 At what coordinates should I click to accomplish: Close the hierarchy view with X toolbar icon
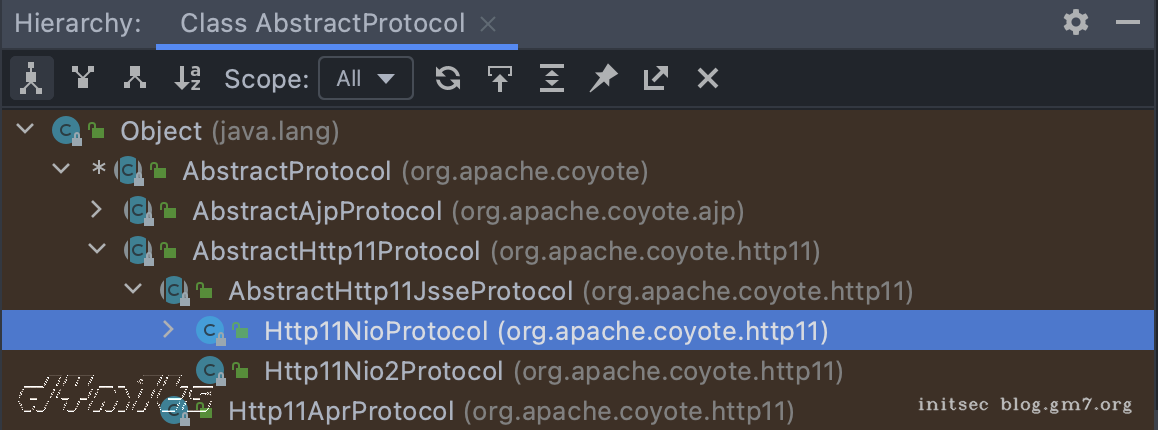(708, 78)
